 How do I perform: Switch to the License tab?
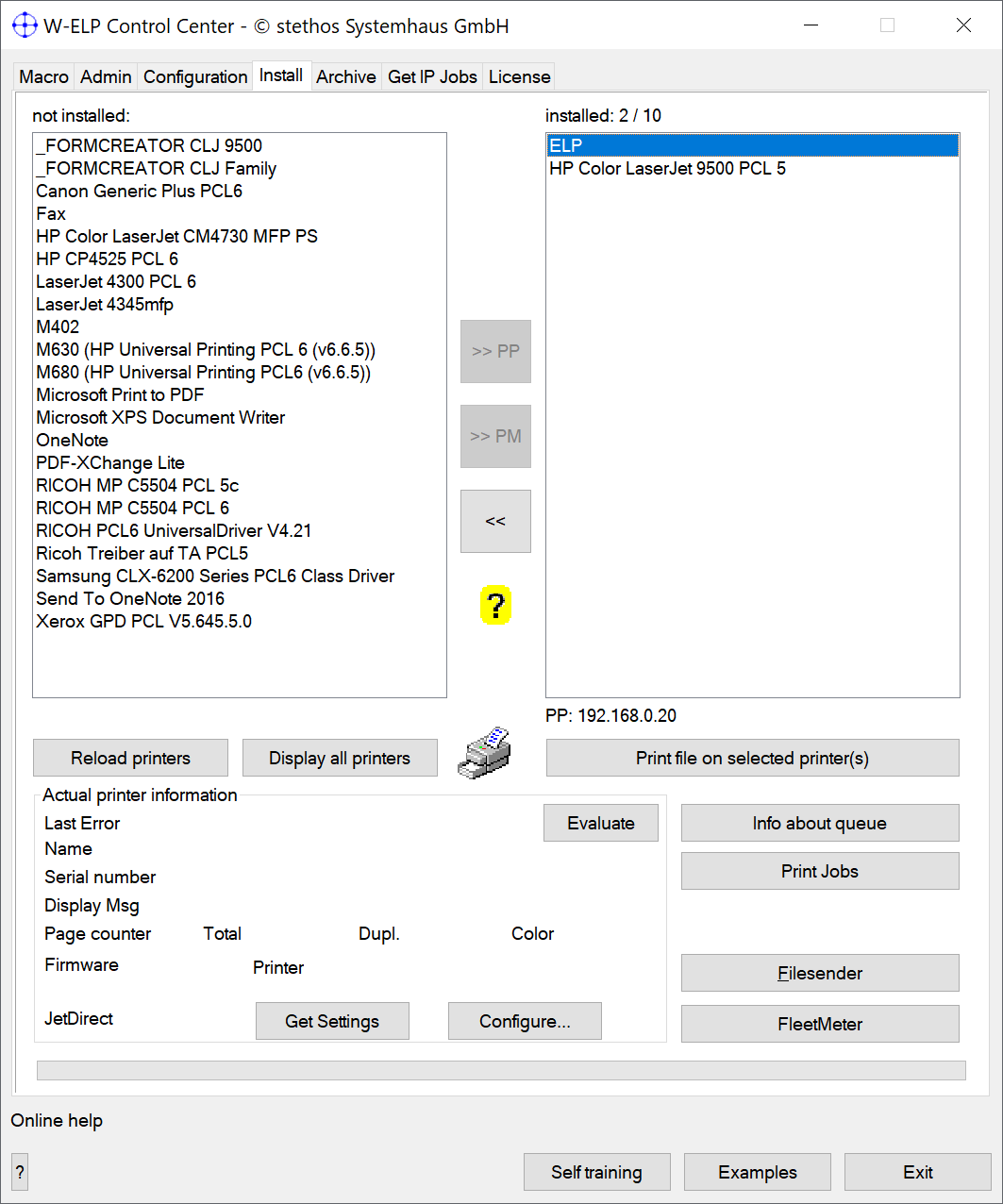coord(519,76)
